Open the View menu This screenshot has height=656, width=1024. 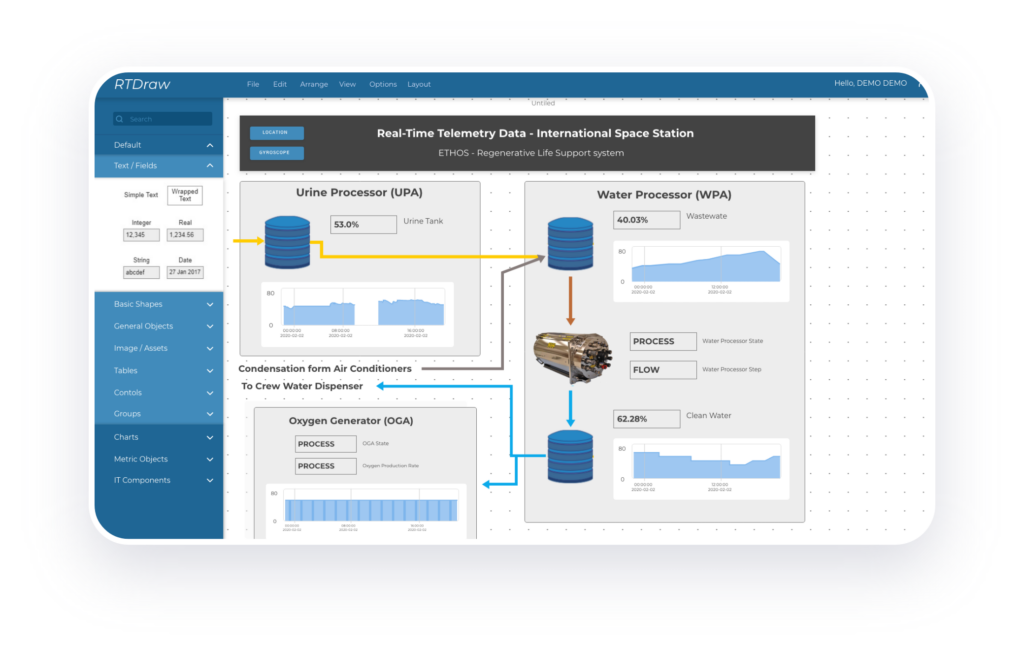click(x=347, y=84)
